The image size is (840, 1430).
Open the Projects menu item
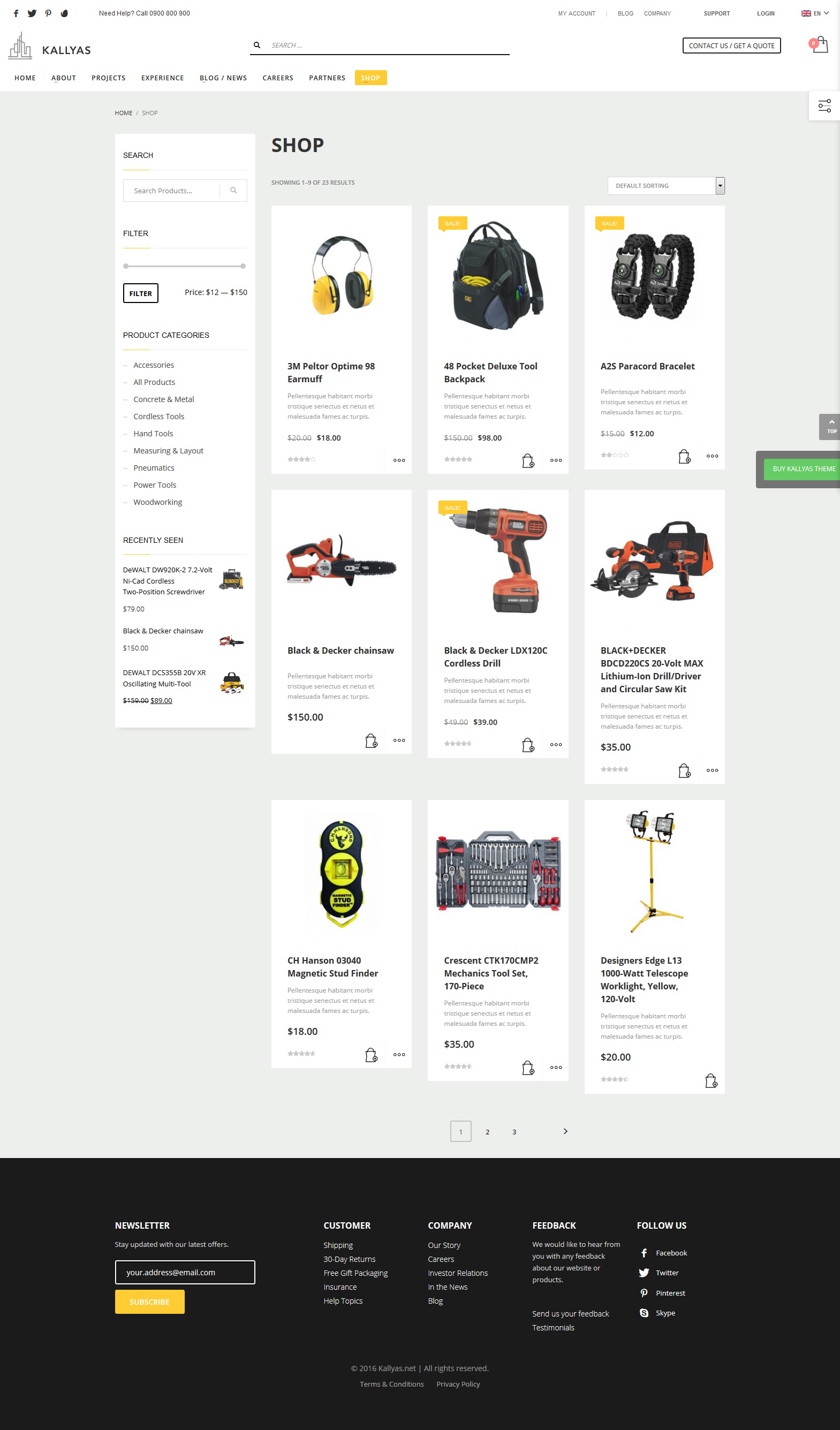click(108, 78)
